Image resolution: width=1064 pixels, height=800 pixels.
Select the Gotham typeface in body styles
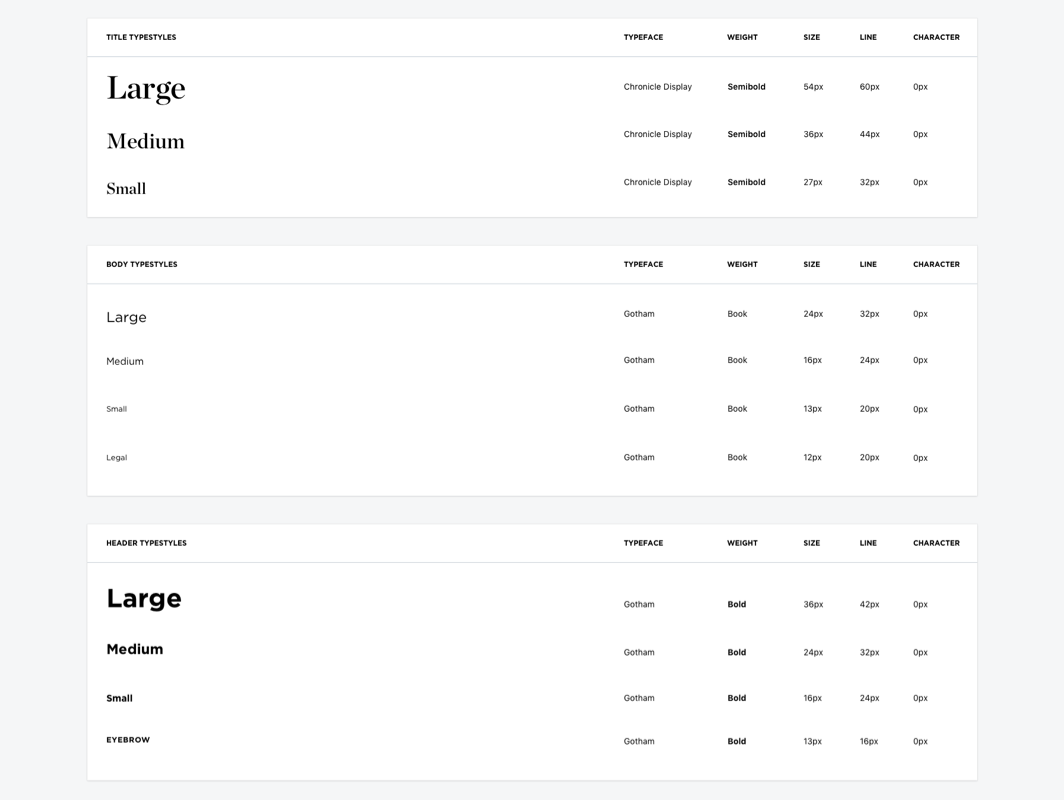639,313
